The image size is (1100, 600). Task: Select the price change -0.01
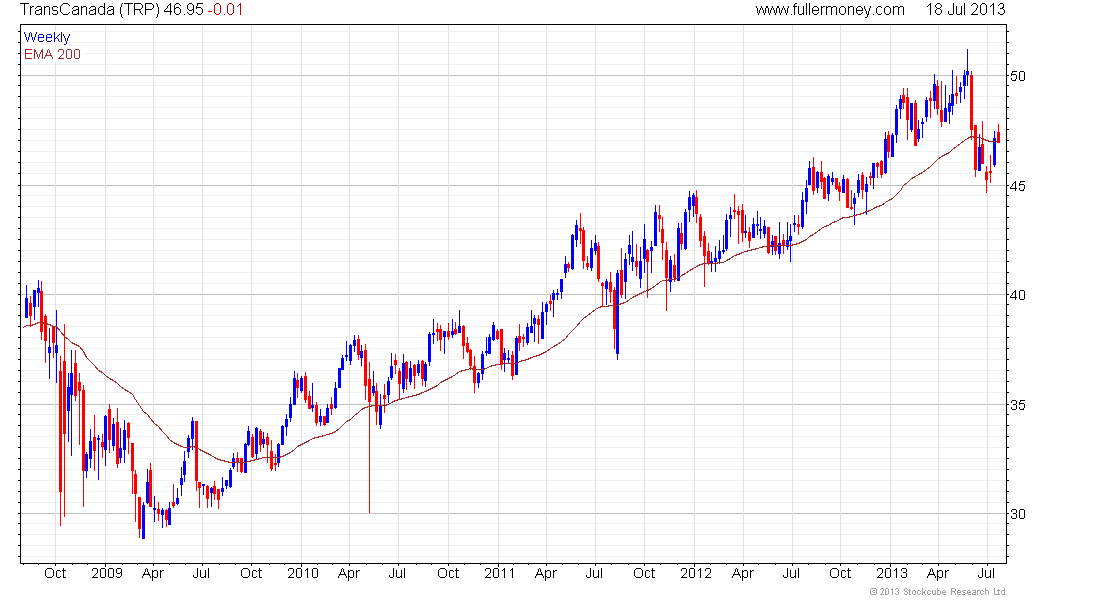tap(225, 10)
